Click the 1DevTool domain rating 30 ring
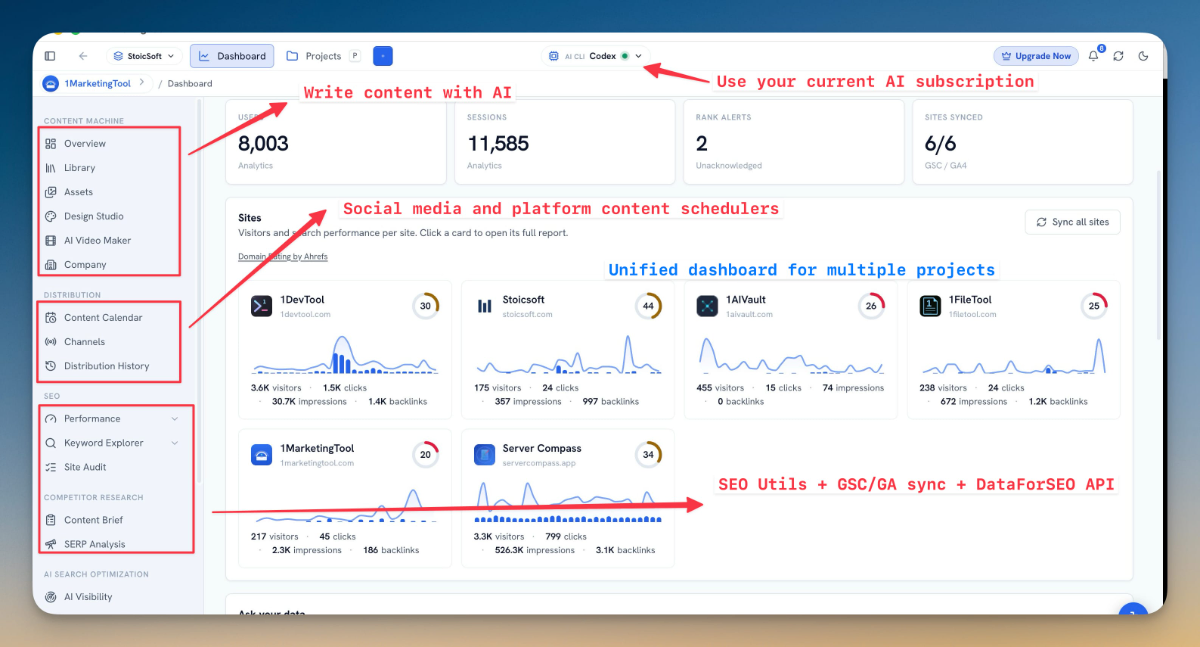 tap(425, 306)
